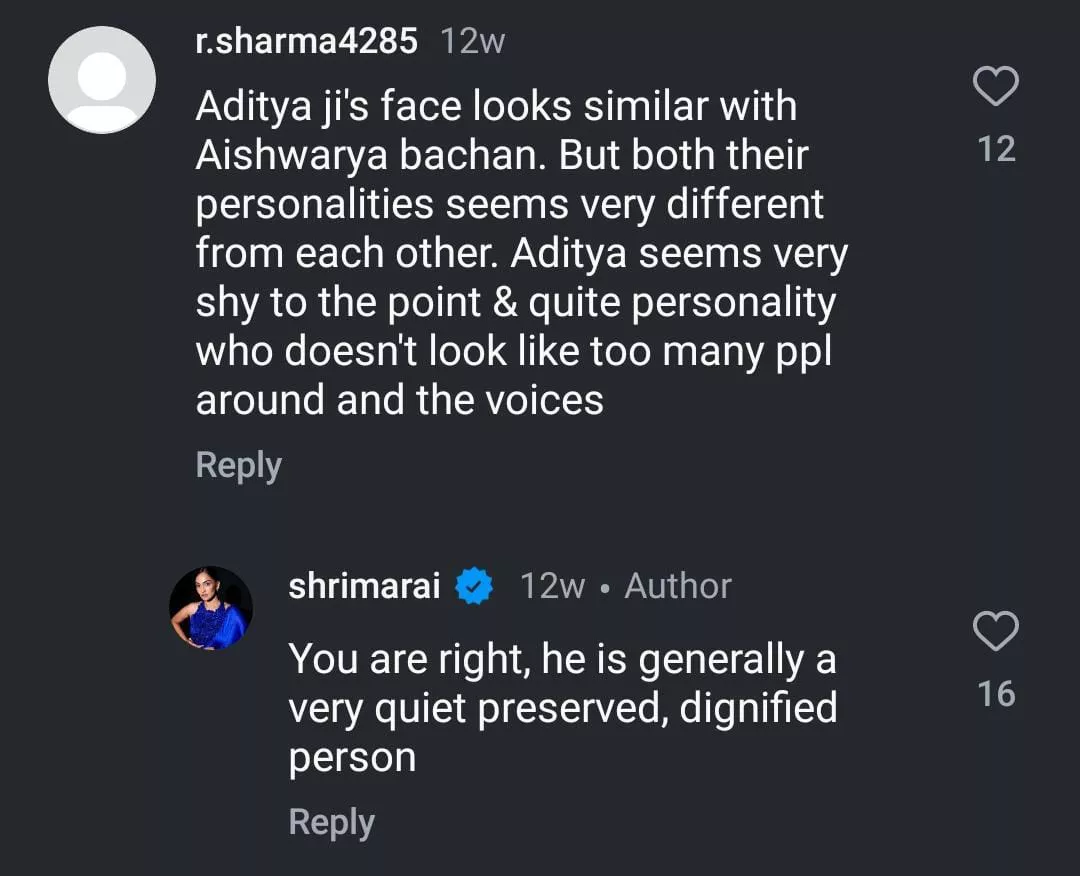Screen dimensions: 1080x876
Task: Open the r.sharma4285 username profile link
Action: (x=306, y=41)
